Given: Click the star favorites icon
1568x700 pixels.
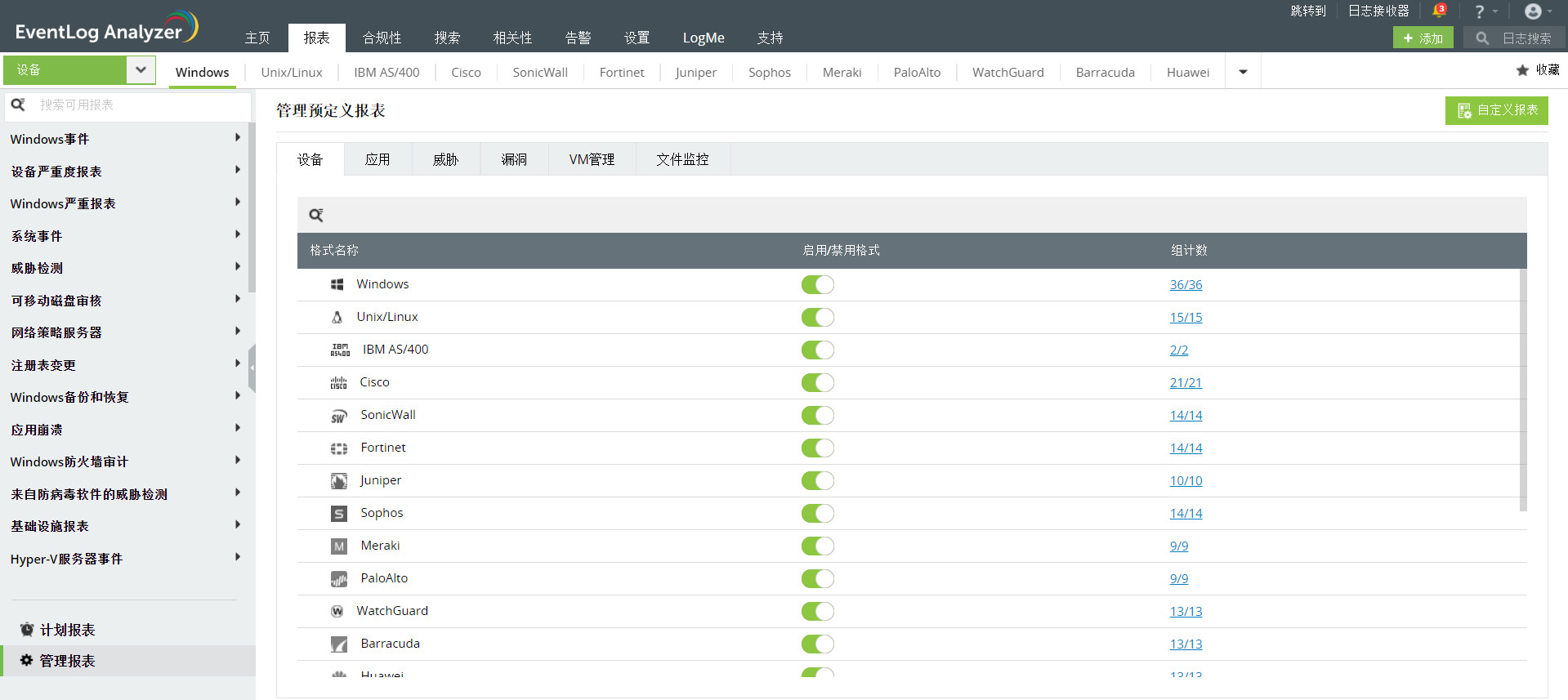Looking at the screenshot, I should point(1523,70).
